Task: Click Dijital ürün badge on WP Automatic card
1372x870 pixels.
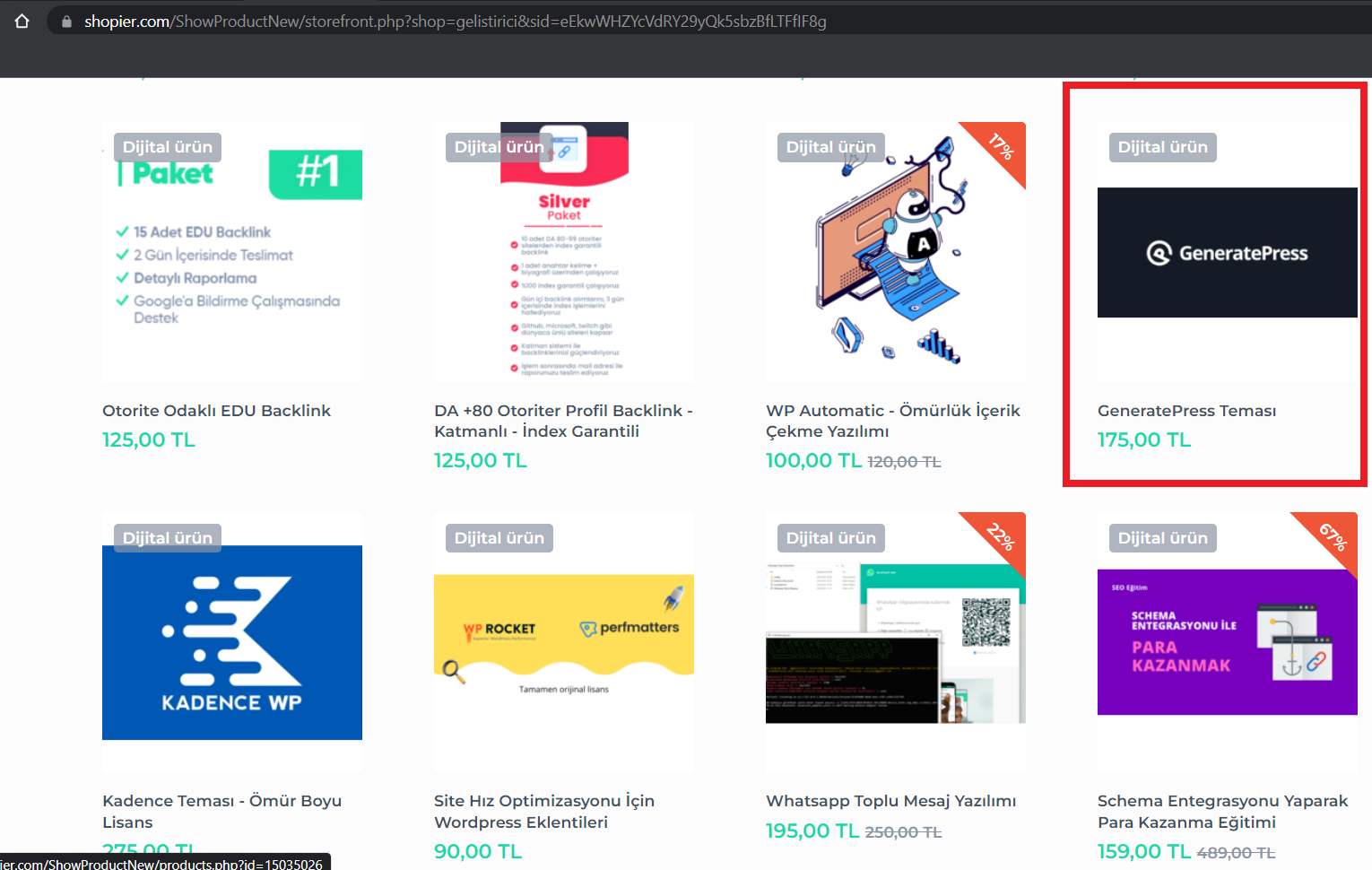Action: pos(831,147)
